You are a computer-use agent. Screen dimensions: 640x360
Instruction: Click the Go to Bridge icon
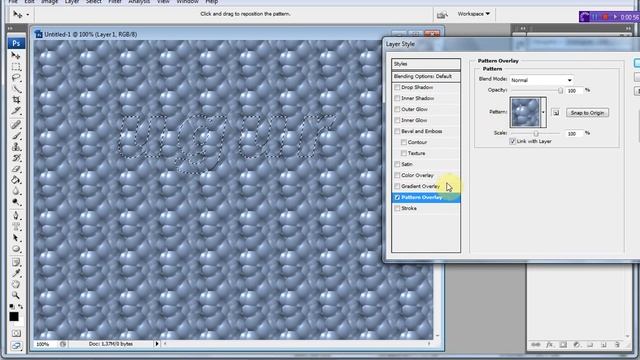442,15
